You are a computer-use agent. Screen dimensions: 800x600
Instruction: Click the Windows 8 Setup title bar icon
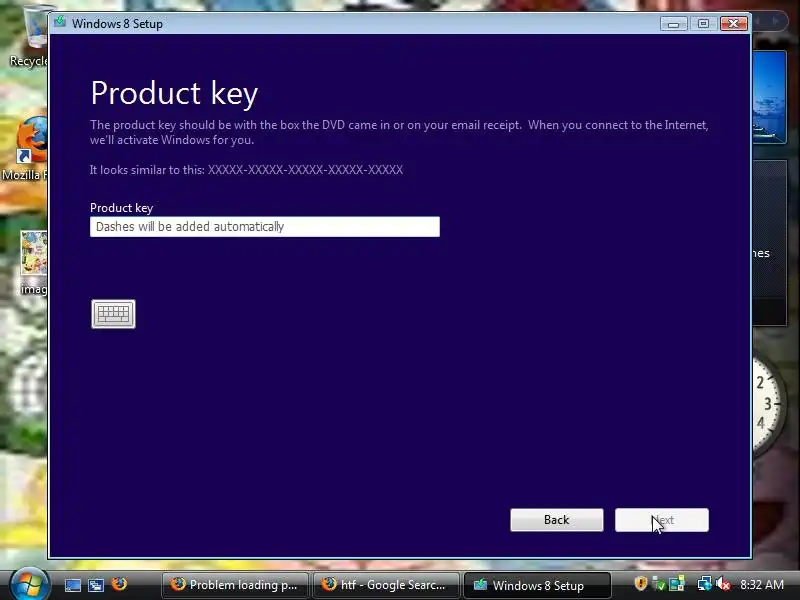(x=60, y=22)
